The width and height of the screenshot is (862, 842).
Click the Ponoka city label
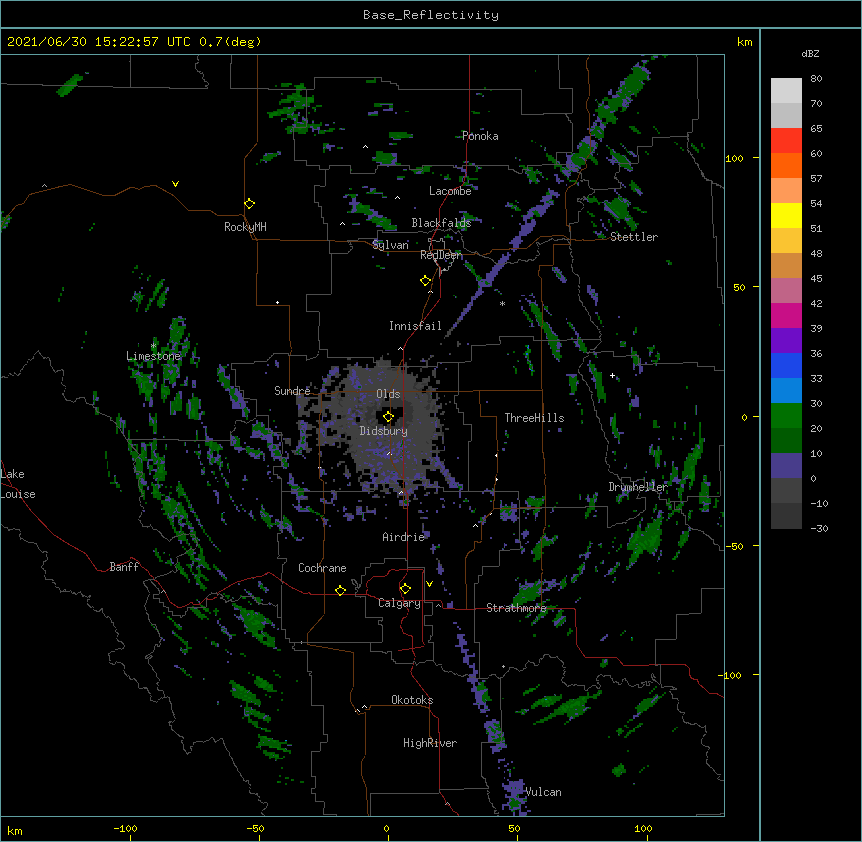point(480,136)
